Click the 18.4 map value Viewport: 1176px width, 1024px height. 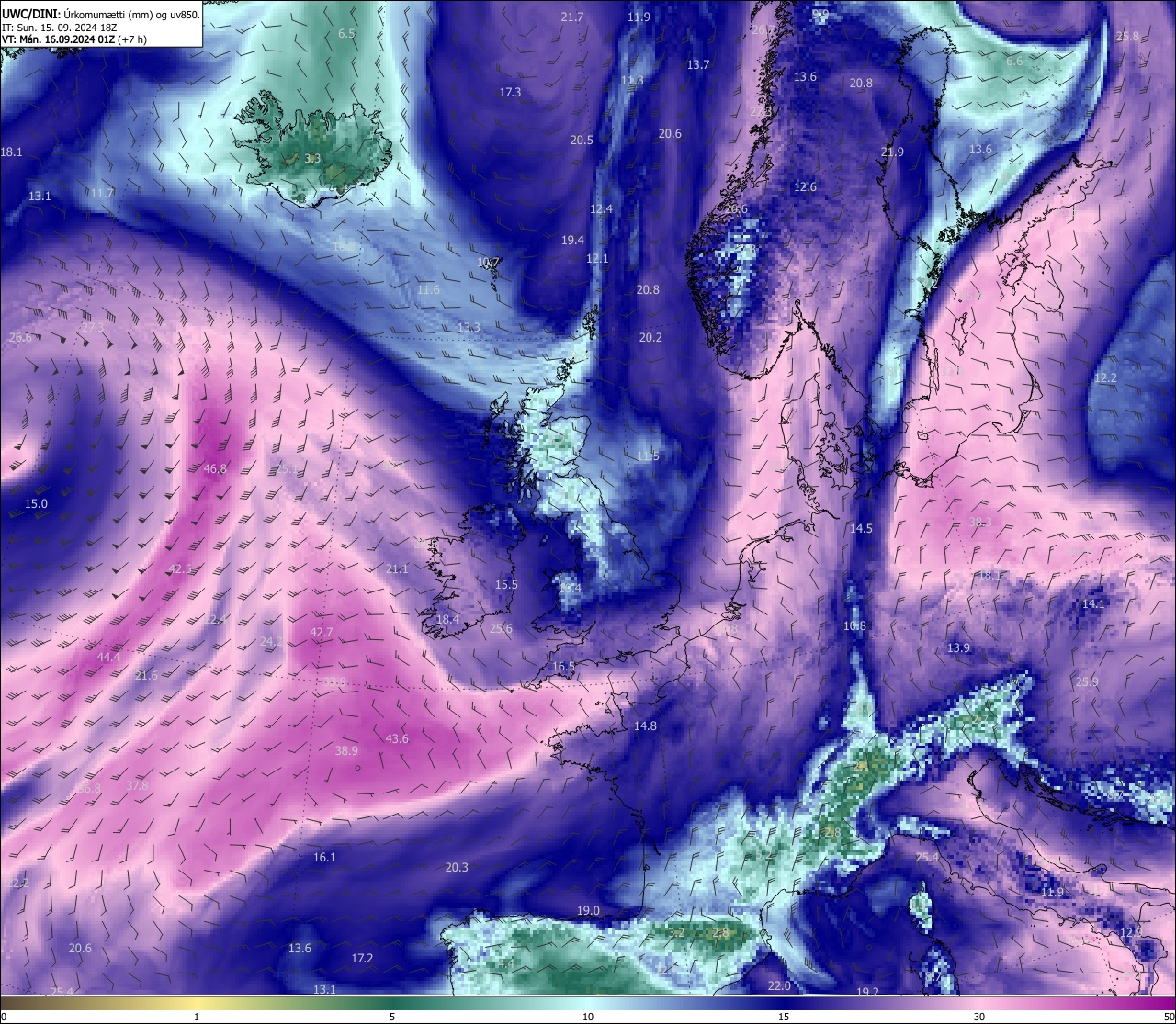(447, 620)
